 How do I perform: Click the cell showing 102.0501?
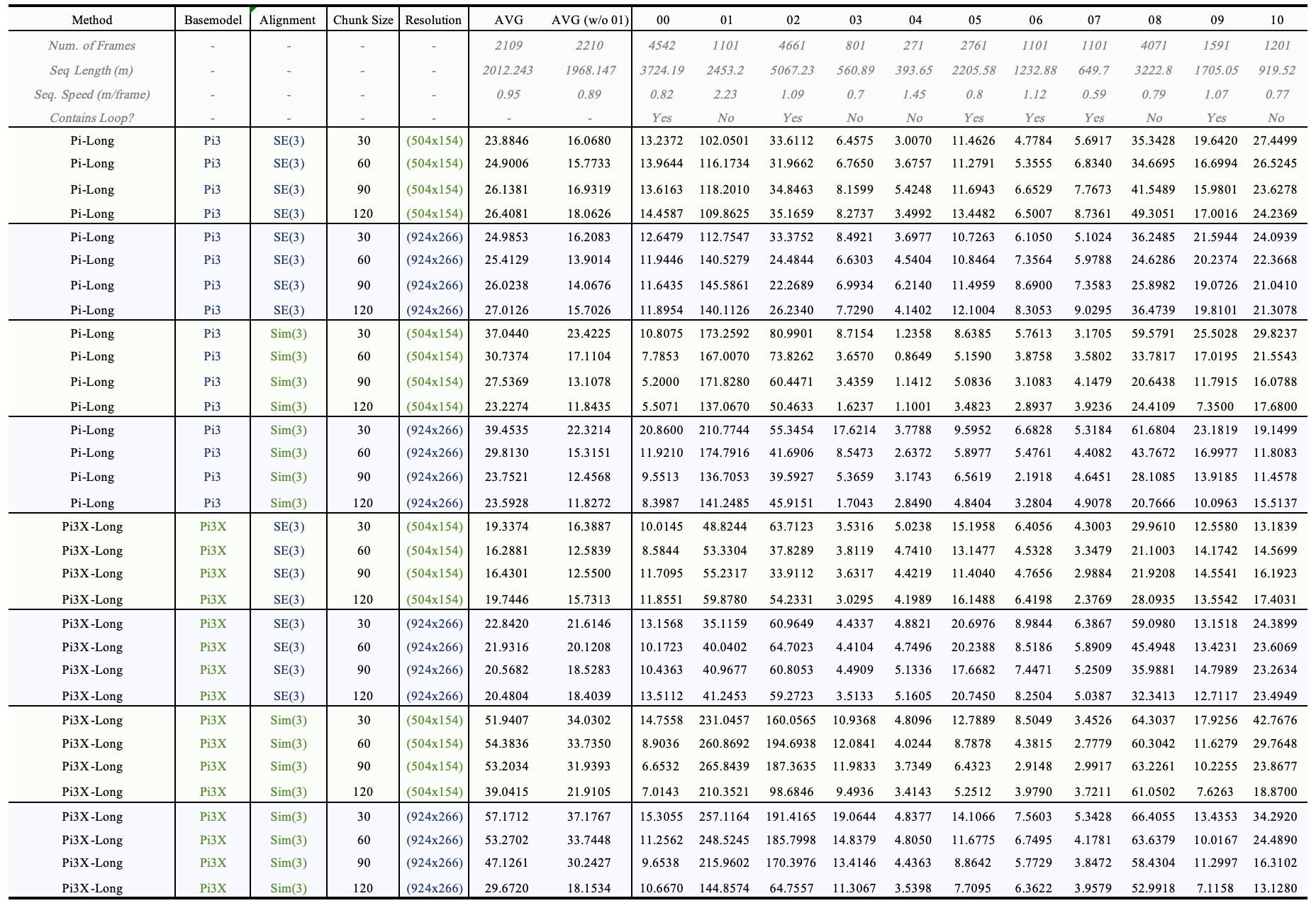click(x=724, y=140)
